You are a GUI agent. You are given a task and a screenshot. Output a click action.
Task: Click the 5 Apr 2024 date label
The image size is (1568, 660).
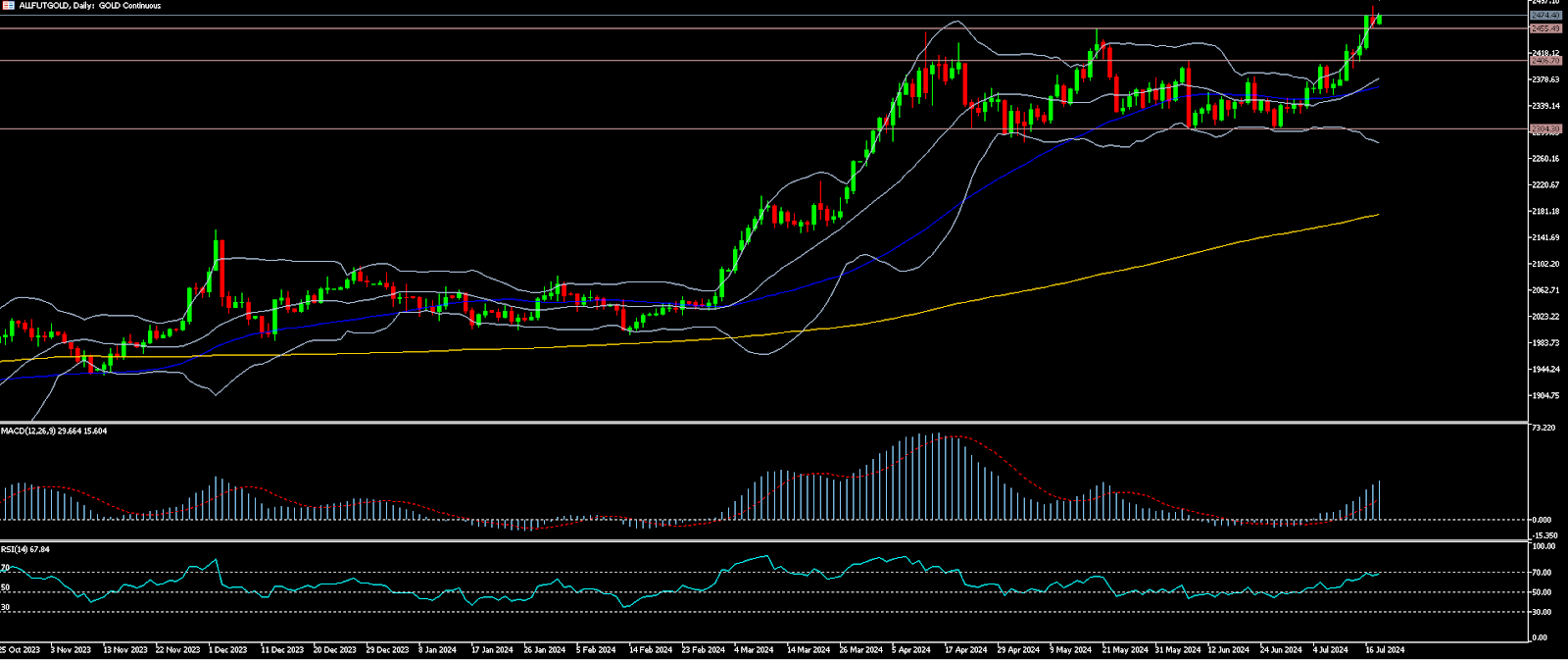912,650
